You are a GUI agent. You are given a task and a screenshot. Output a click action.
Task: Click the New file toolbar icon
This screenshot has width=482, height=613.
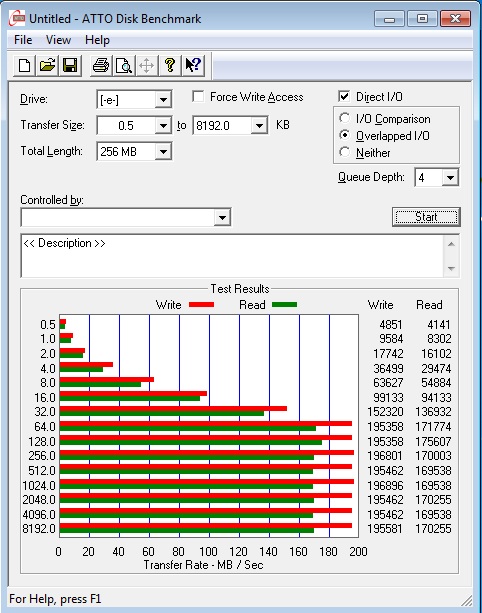(24, 65)
